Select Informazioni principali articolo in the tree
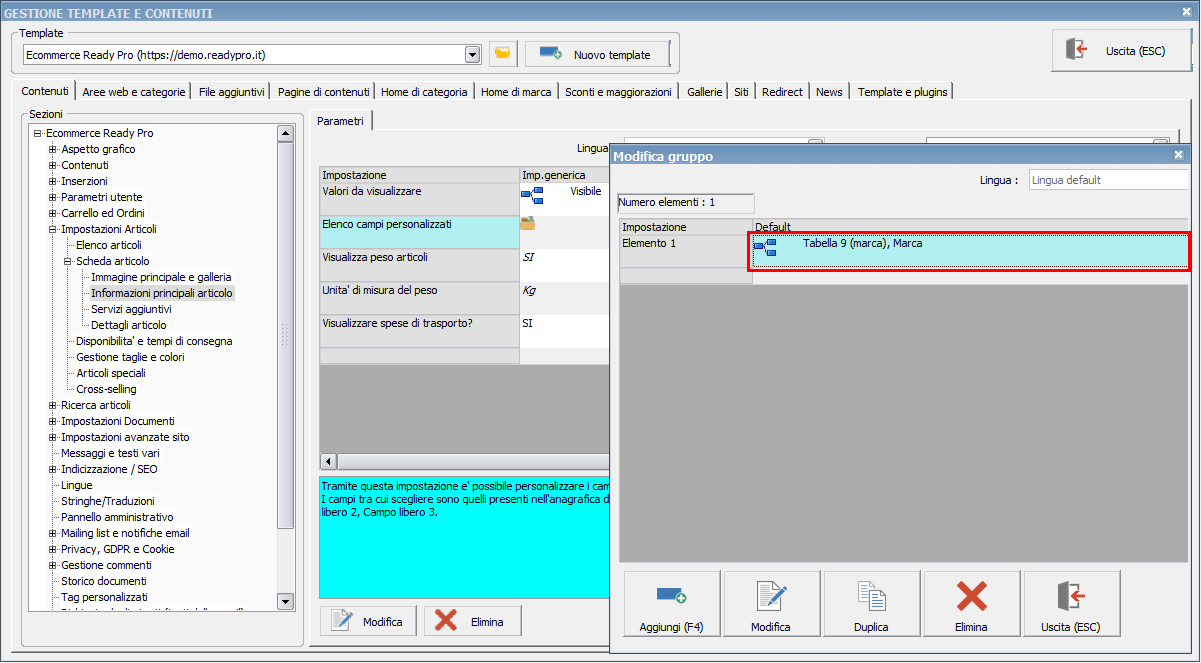This screenshot has height=663, width=1201. click(162, 293)
